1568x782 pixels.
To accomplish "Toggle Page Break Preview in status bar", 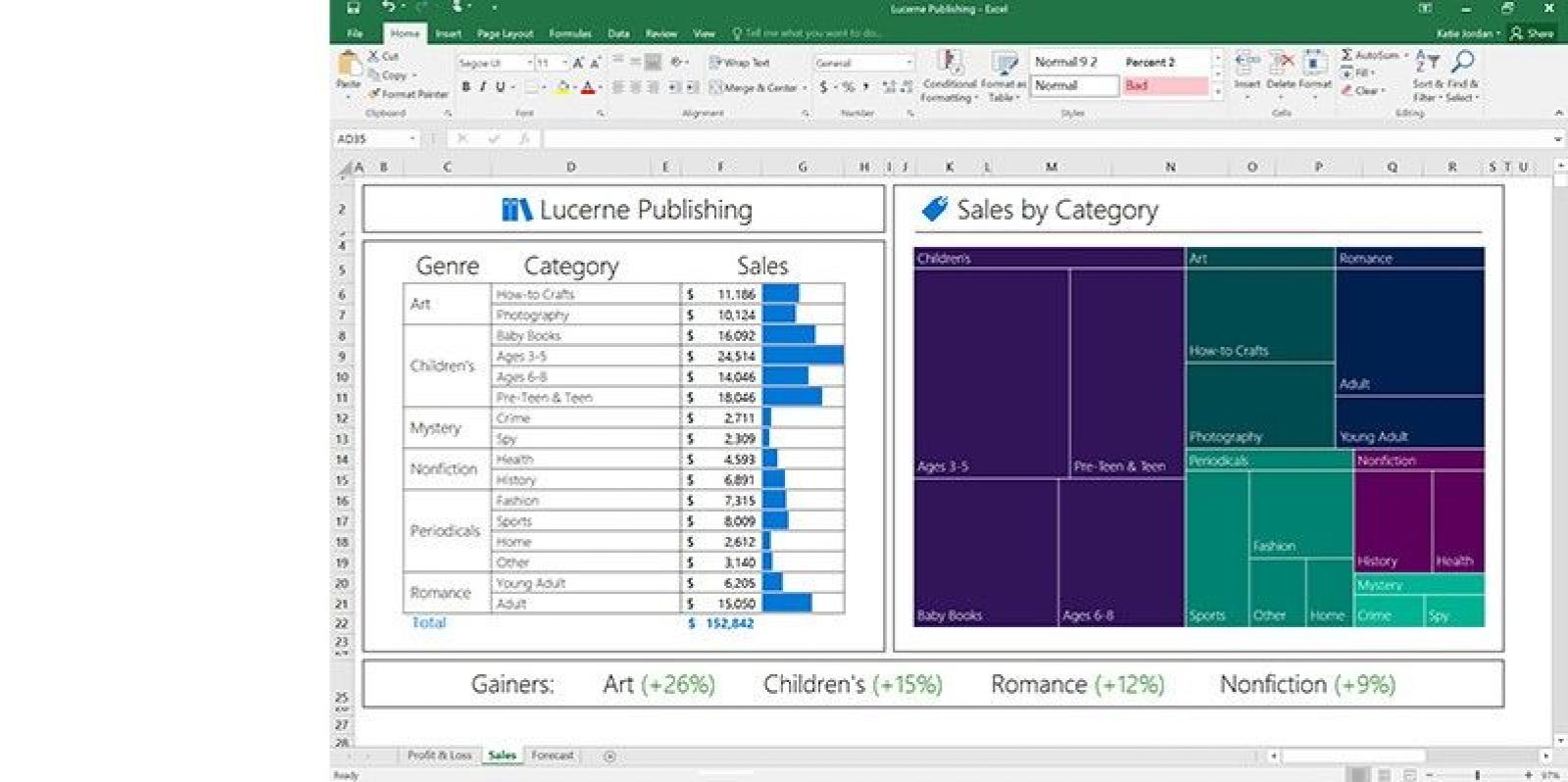I will pyautogui.click(x=1409, y=775).
